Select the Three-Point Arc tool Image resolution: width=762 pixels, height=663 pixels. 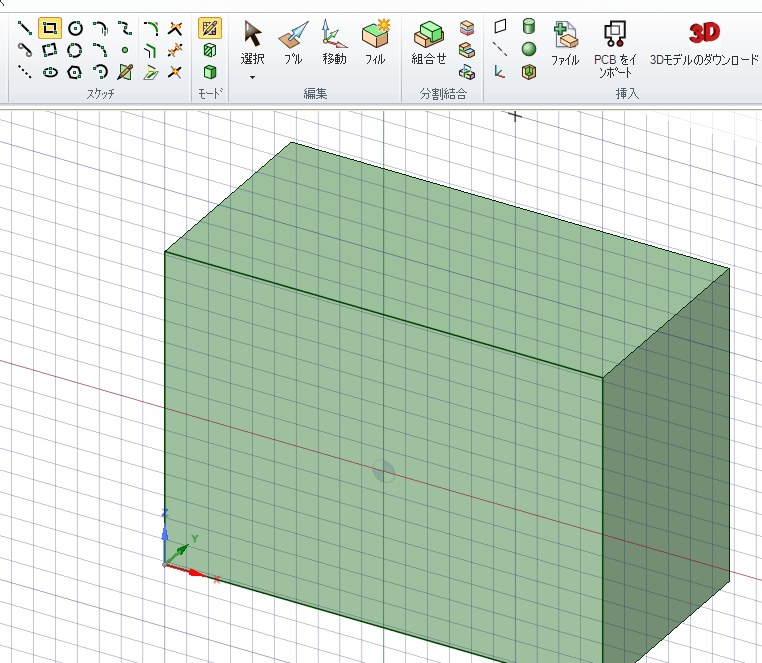pos(101,72)
